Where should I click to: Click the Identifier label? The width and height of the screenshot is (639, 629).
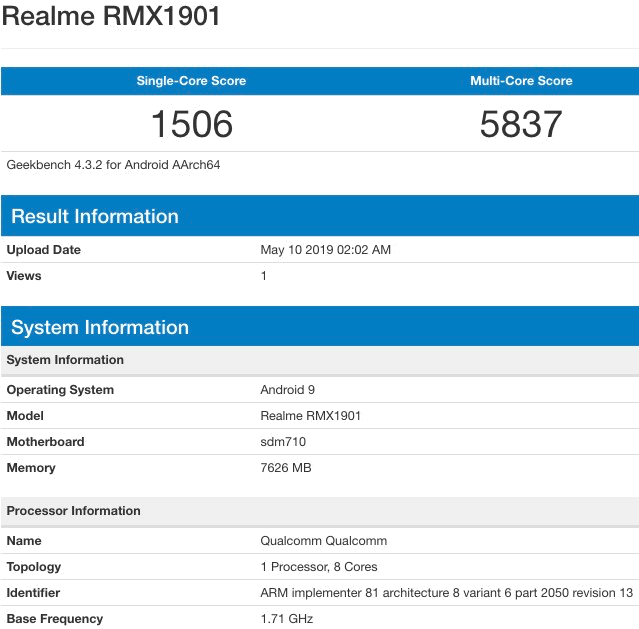pos(33,593)
